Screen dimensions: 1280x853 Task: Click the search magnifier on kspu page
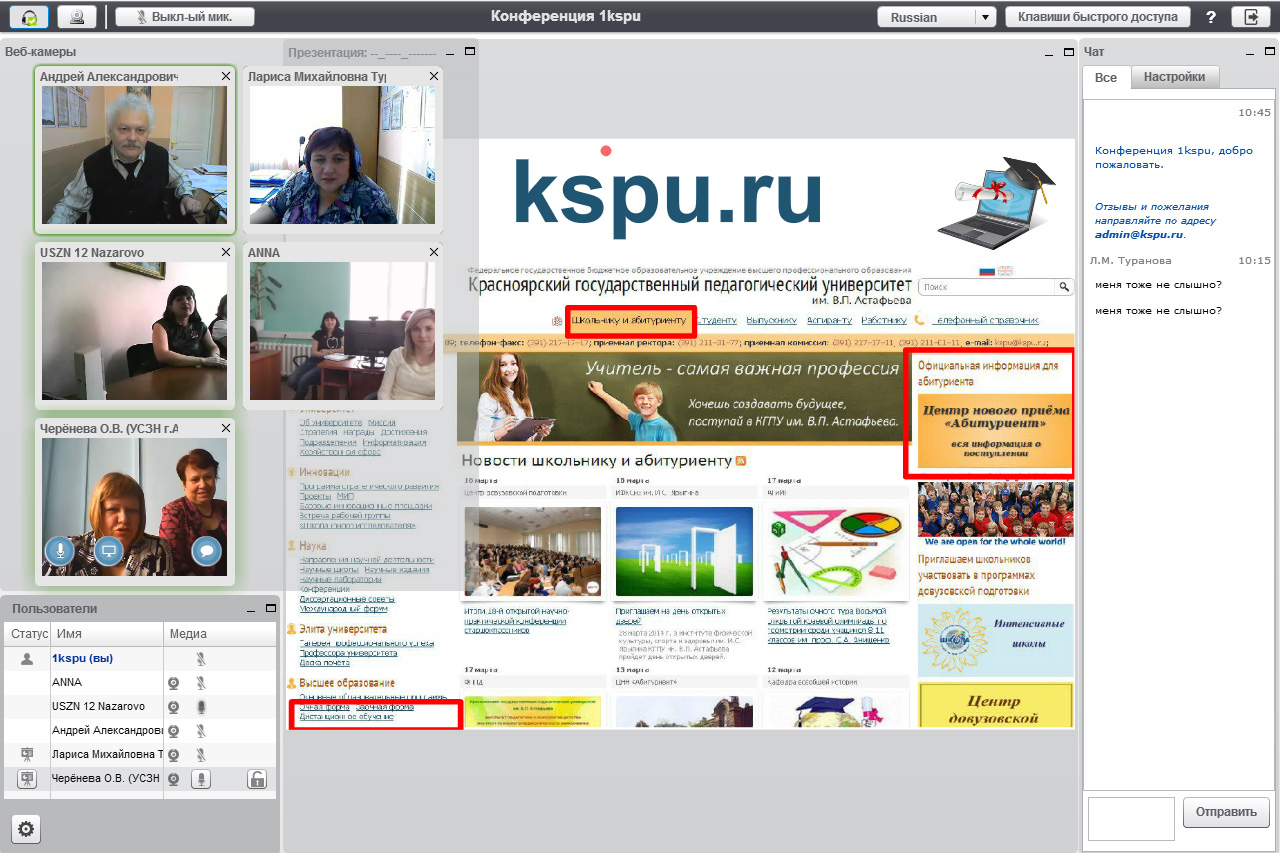click(1064, 287)
